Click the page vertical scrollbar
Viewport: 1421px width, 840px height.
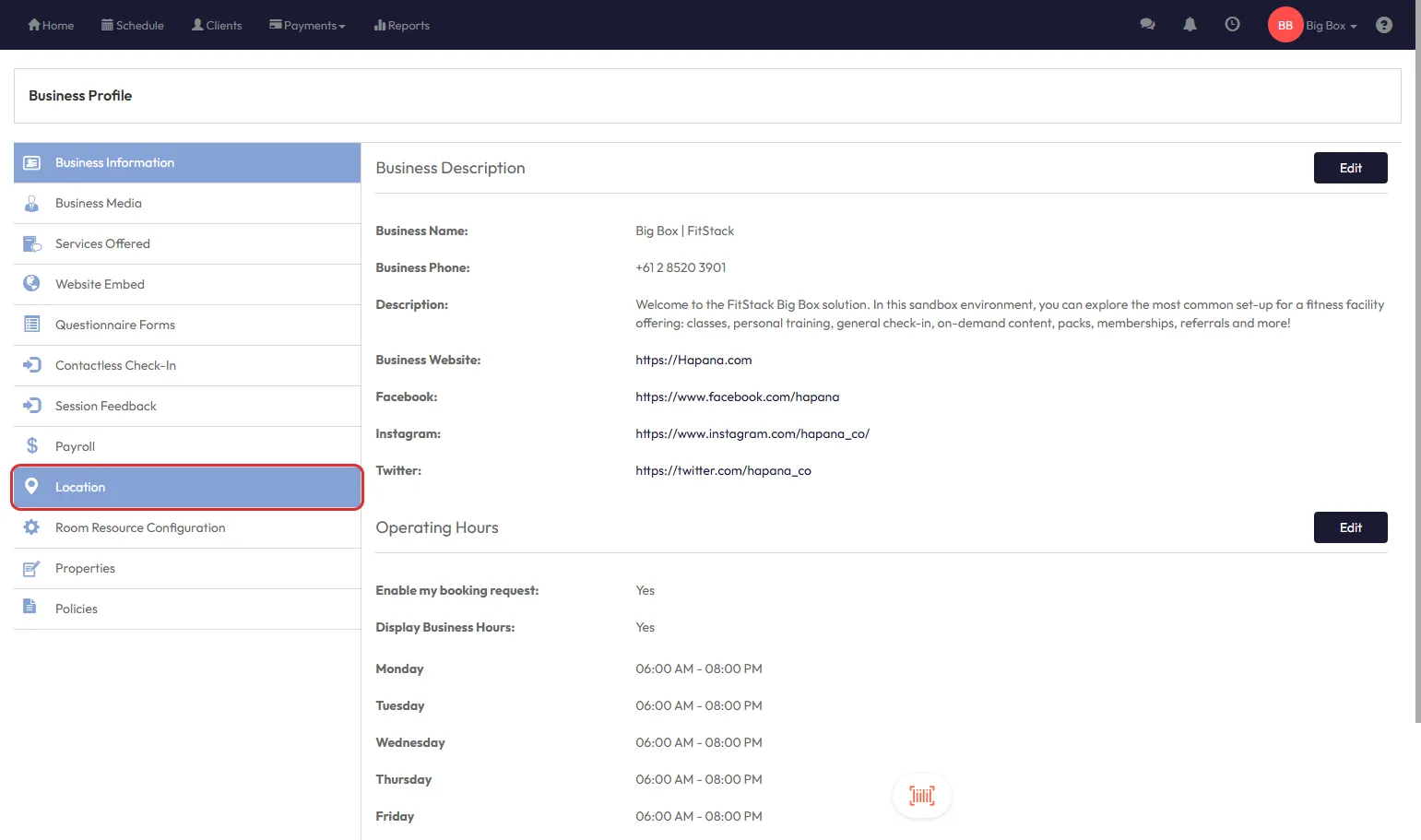(1417, 369)
